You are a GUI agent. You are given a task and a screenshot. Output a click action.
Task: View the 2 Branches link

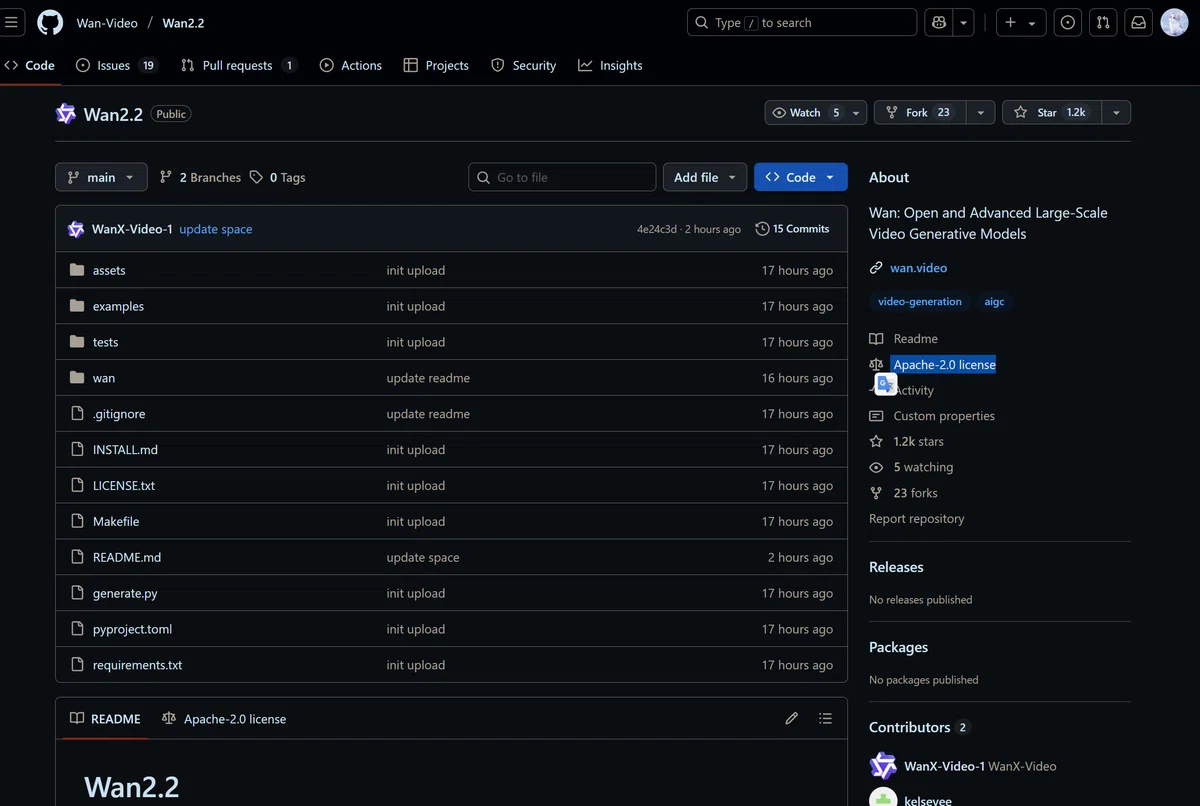tap(200, 177)
